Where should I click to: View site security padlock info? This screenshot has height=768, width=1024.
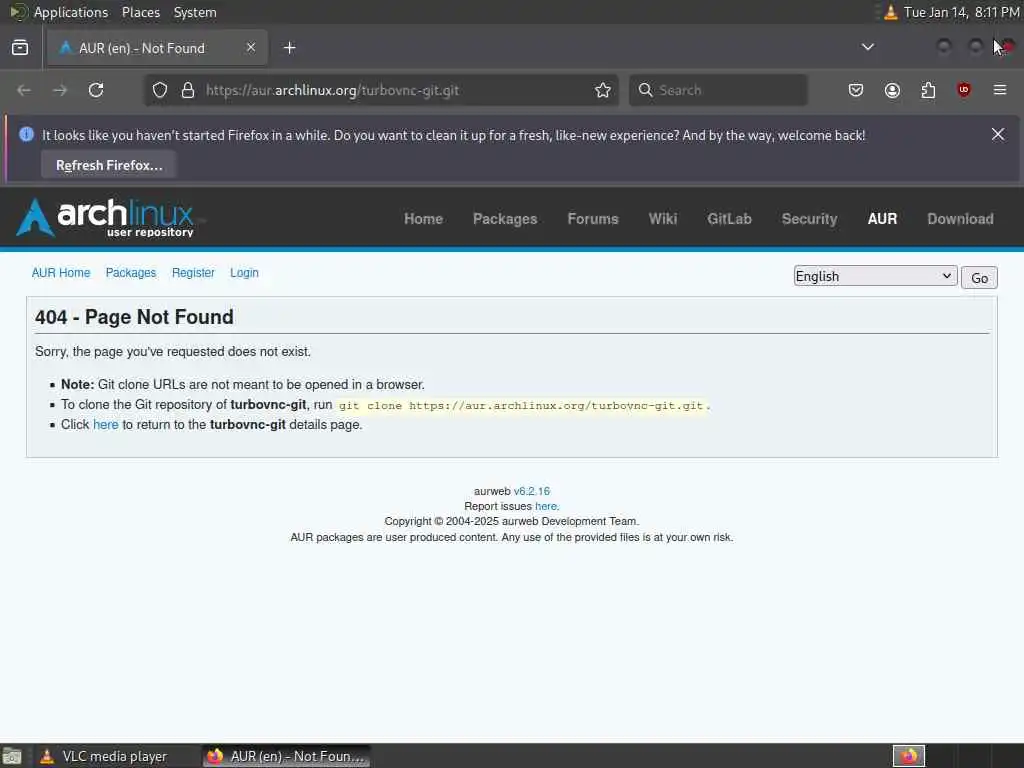188,90
